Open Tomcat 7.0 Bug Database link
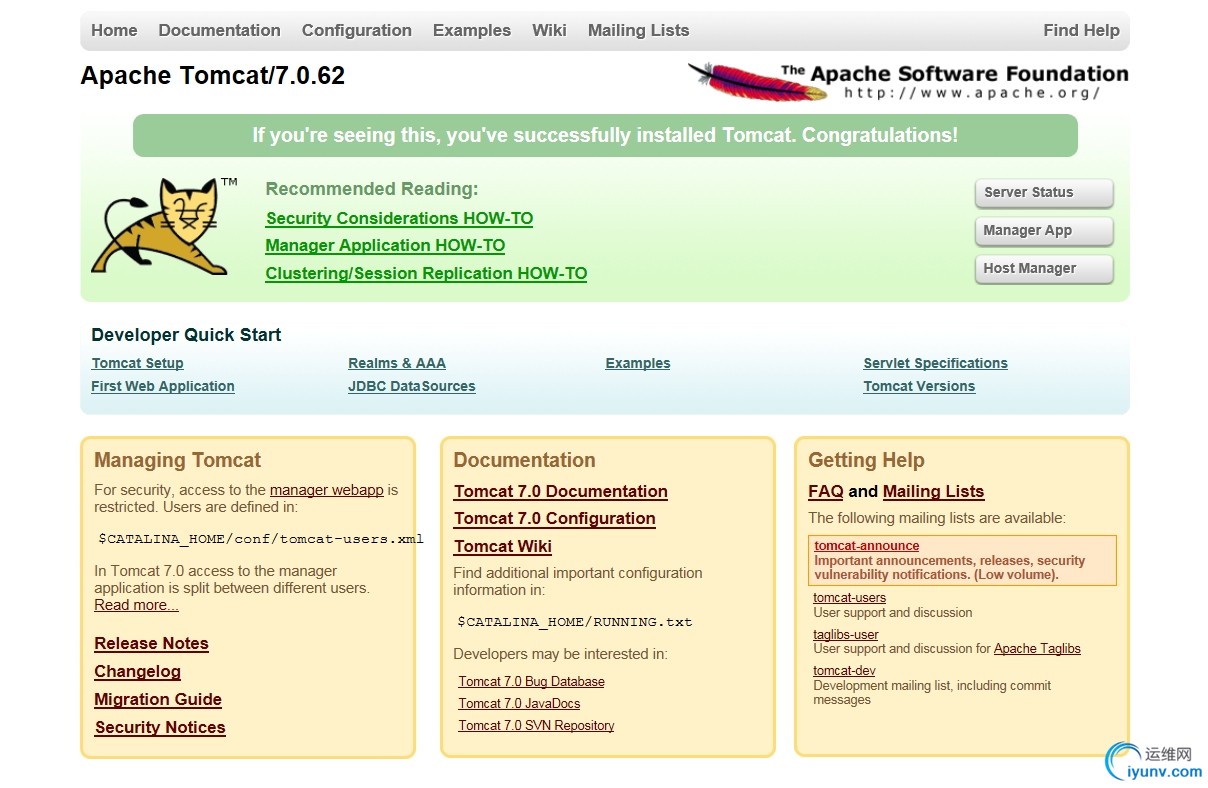Image resolution: width=1208 pixels, height=788 pixels. point(532,681)
